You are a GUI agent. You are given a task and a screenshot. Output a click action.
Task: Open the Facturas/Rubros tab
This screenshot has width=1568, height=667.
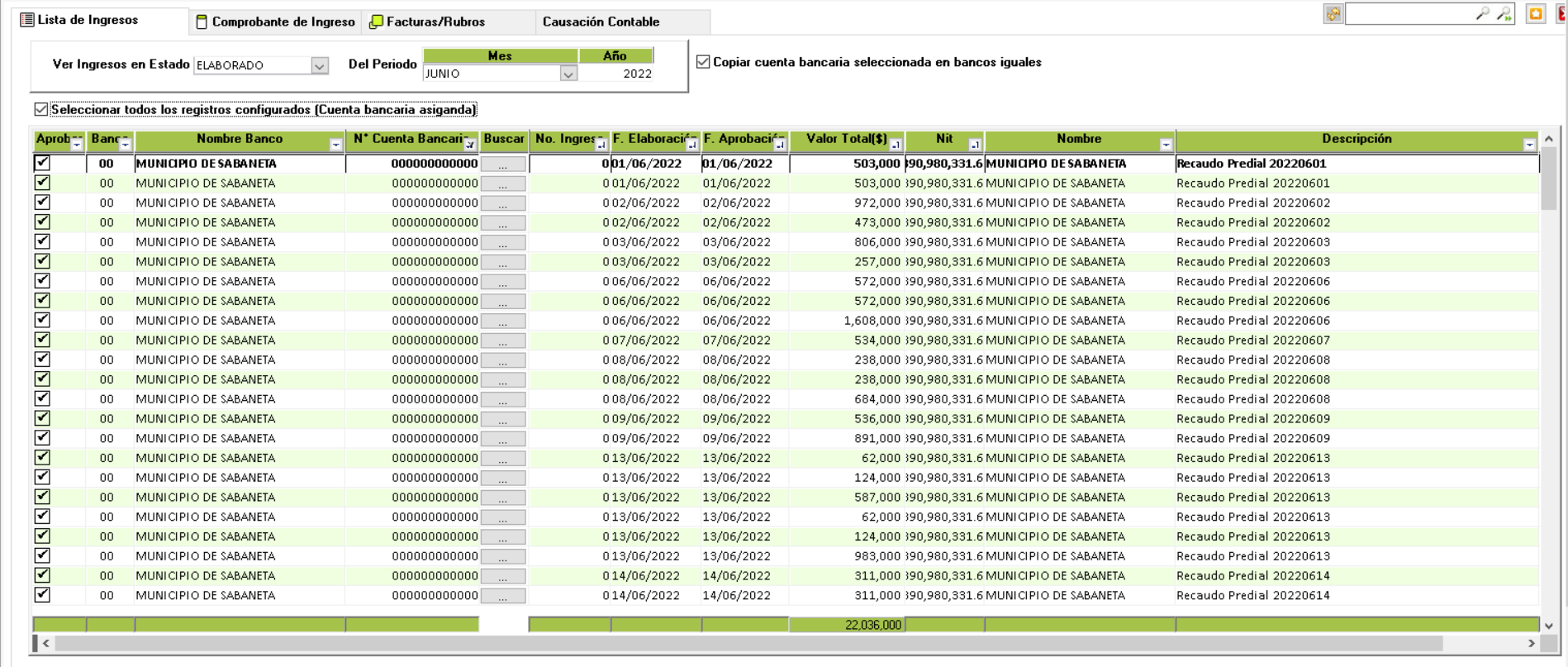point(427,21)
